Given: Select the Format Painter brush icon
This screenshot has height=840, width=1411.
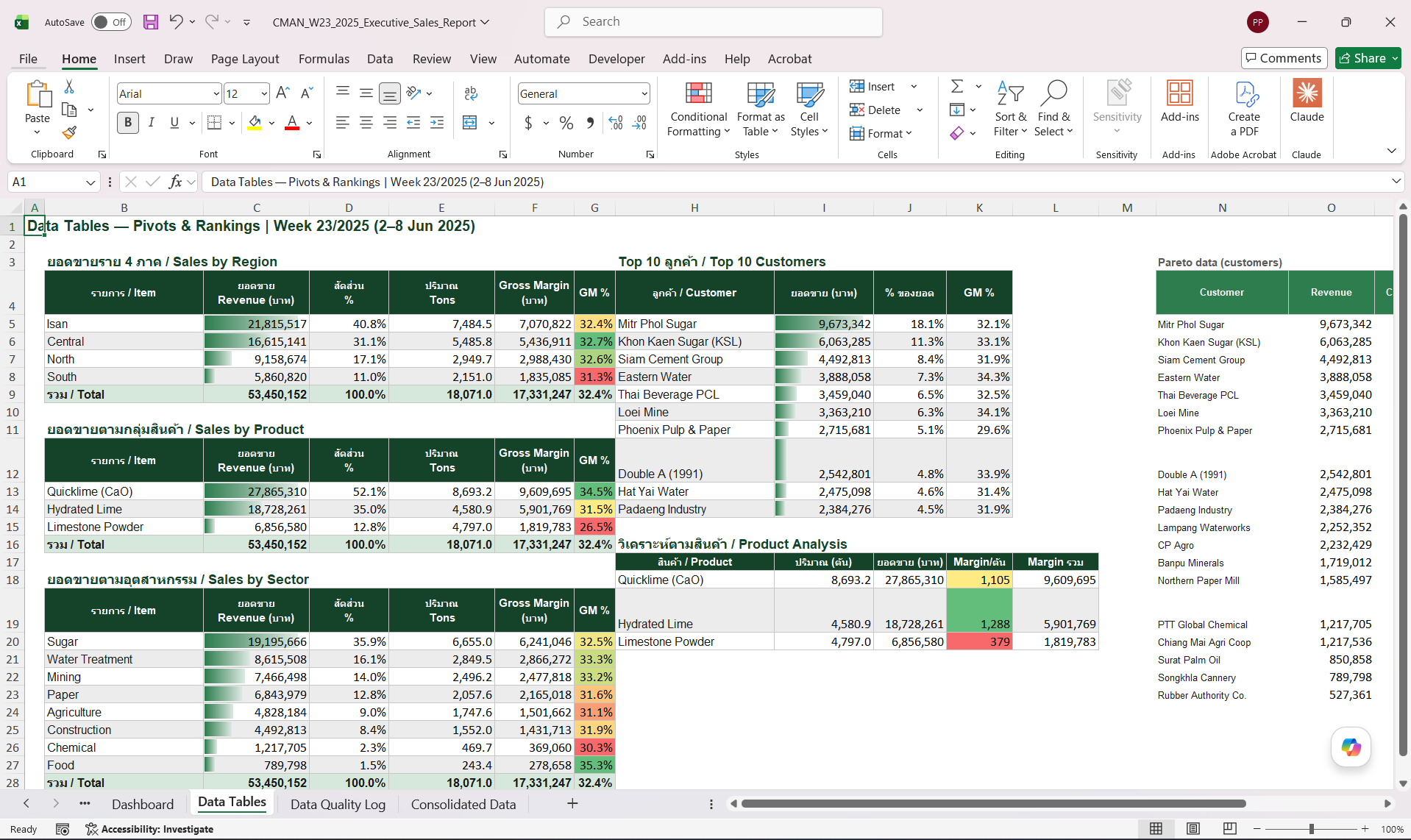Looking at the screenshot, I should click(x=69, y=132).
